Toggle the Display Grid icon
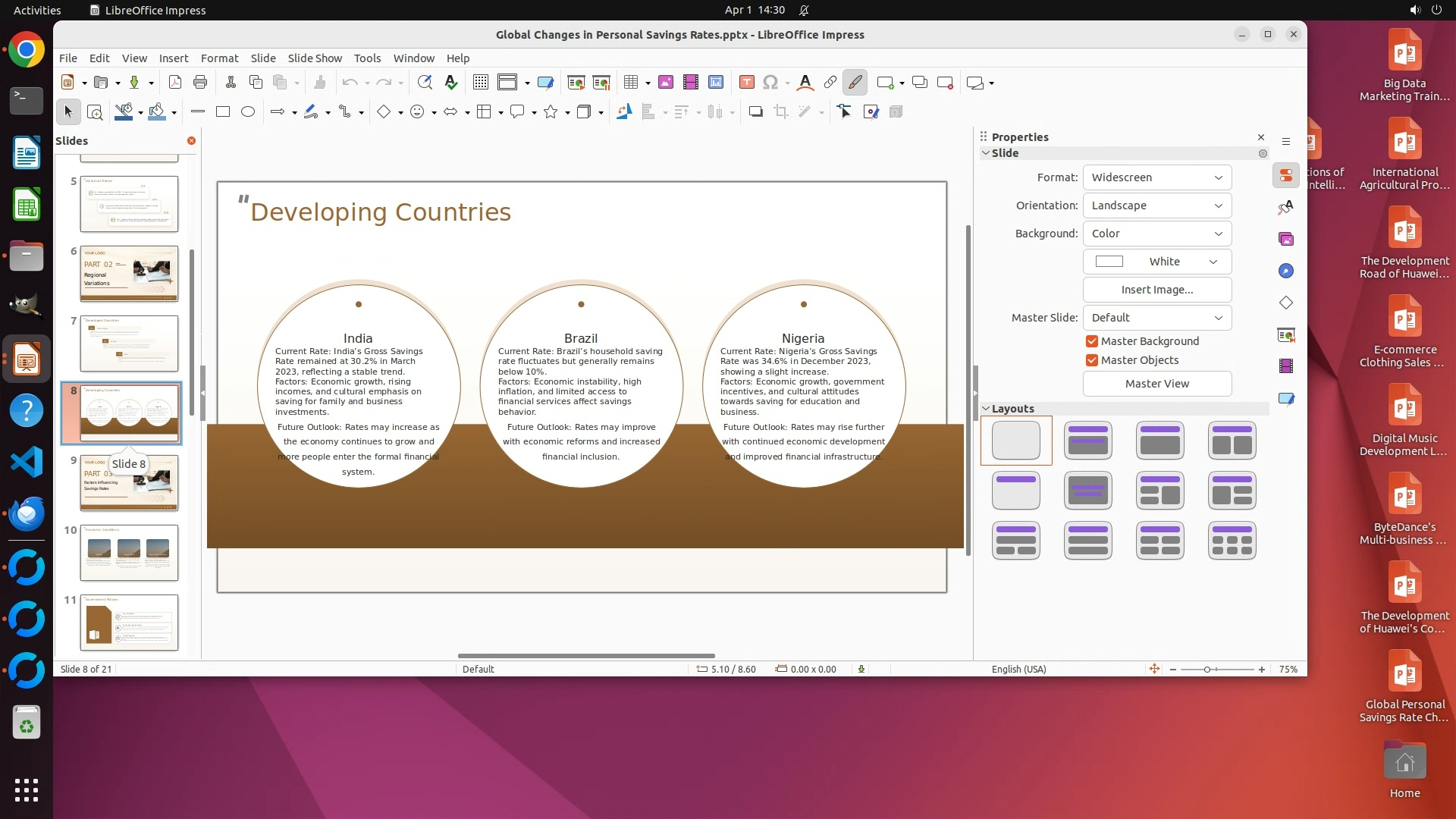This screenshot has height=819, width=1456. (x=480, y=83)
